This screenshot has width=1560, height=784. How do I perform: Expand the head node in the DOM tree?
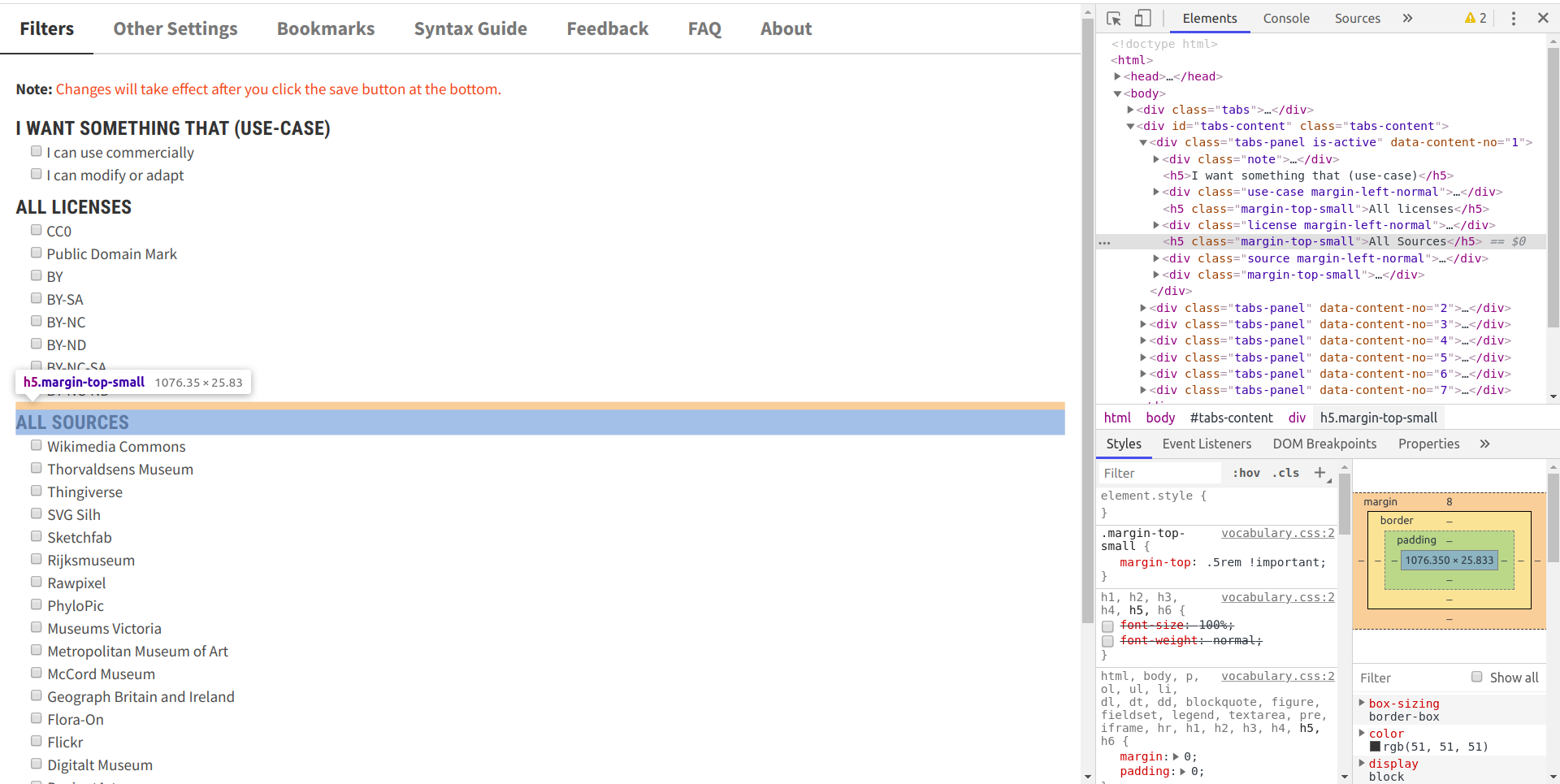pyautogui.click(x=1118, y=76)
